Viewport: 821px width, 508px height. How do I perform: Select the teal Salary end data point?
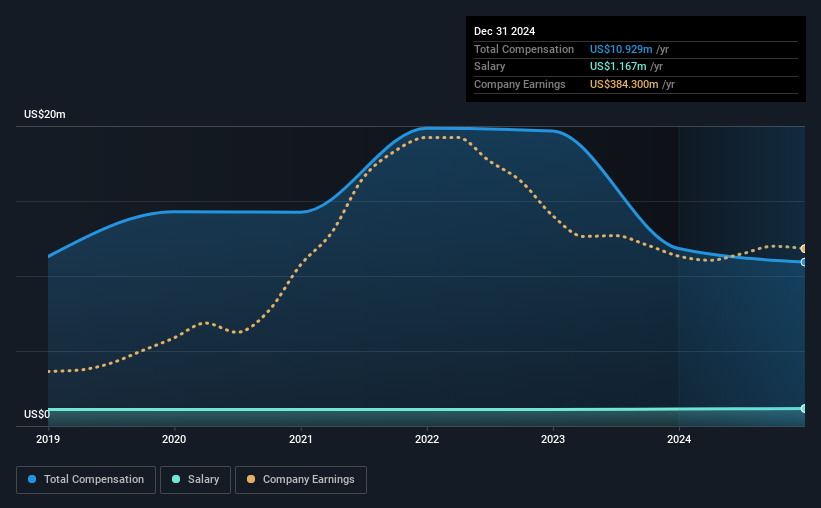[804, 408]
